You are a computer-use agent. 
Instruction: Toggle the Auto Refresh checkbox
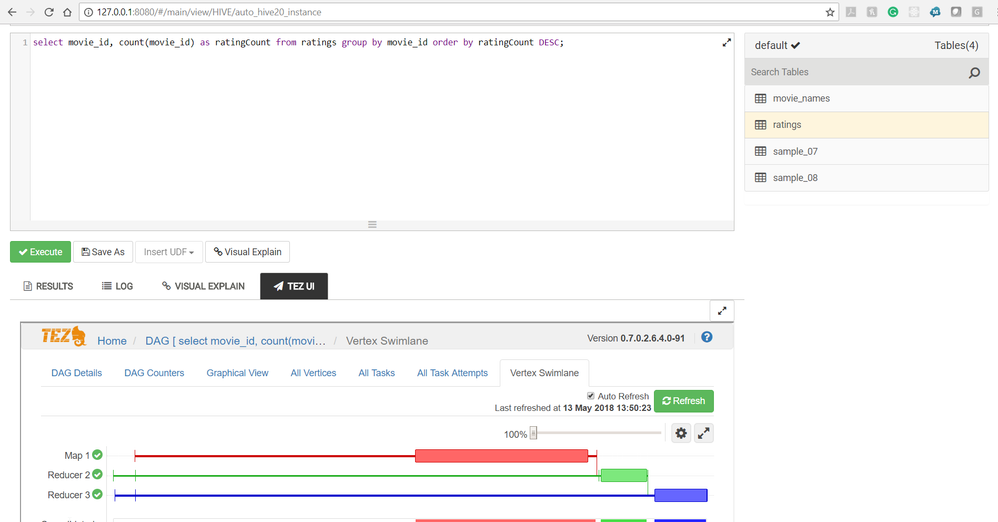591,396
